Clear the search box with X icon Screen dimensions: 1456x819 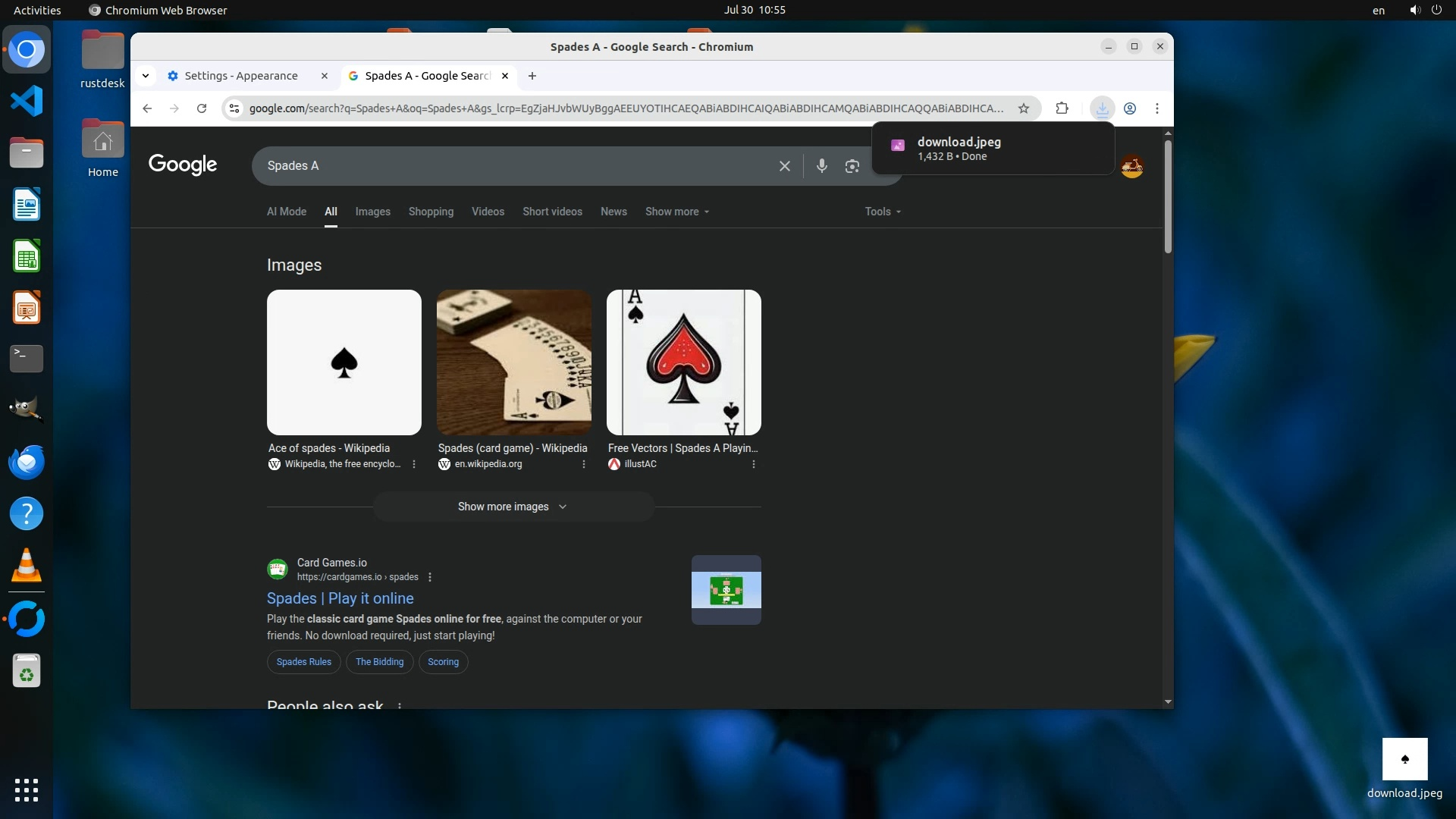pos(785,166)
